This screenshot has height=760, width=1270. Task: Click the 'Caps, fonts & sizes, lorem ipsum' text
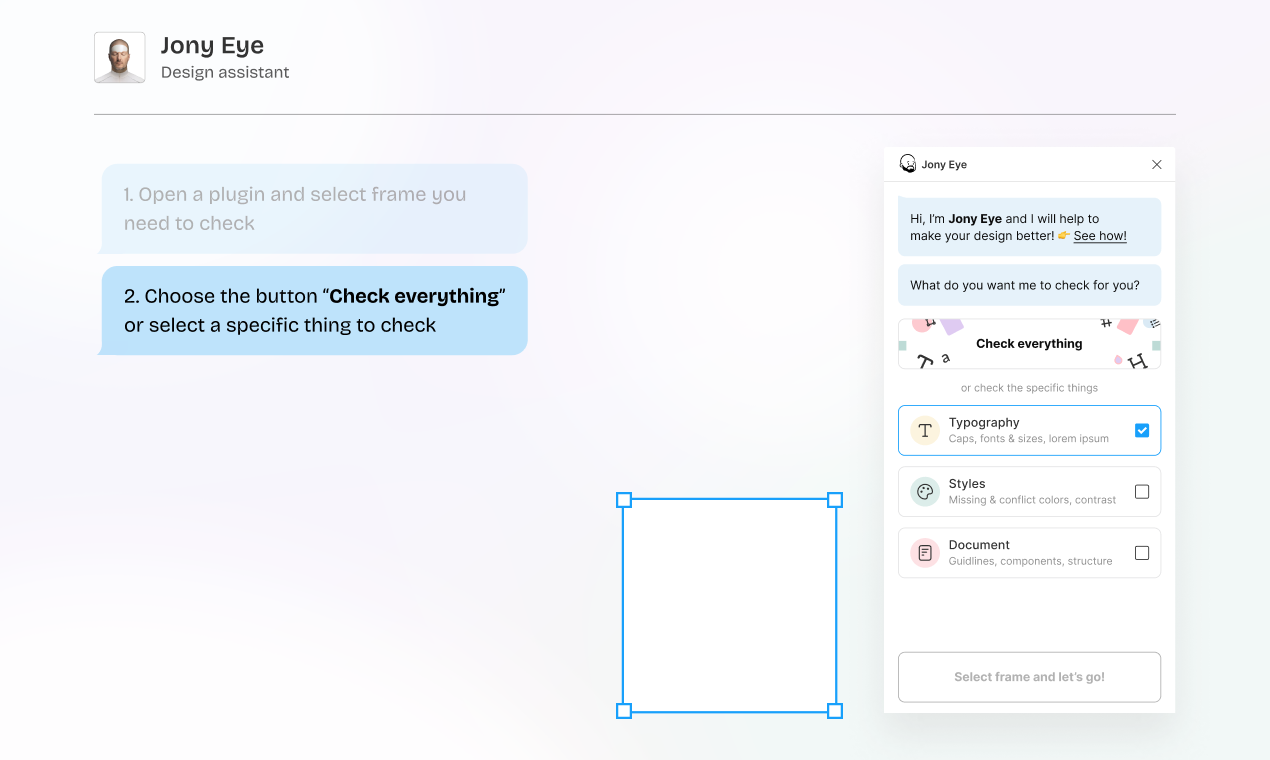(x=1029, y=439)
